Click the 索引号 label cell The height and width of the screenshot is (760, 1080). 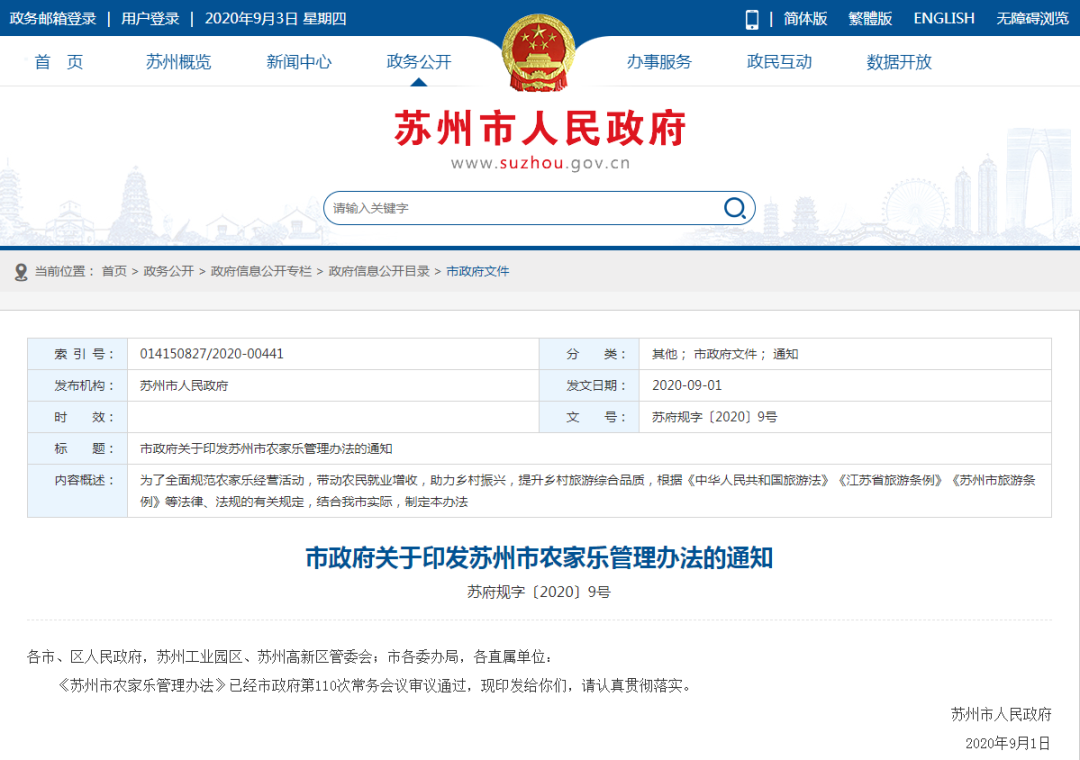[x=78, y=354]
